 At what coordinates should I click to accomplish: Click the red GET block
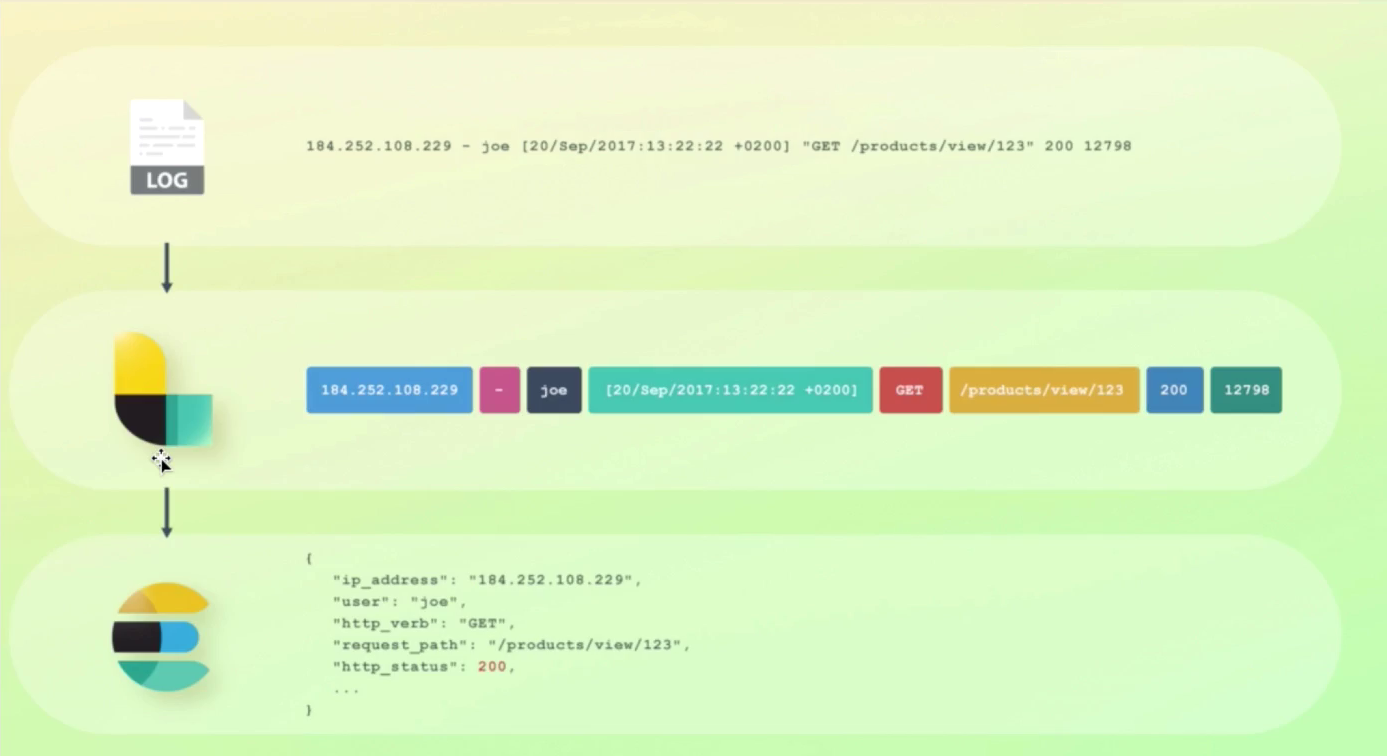coord(911,390)
